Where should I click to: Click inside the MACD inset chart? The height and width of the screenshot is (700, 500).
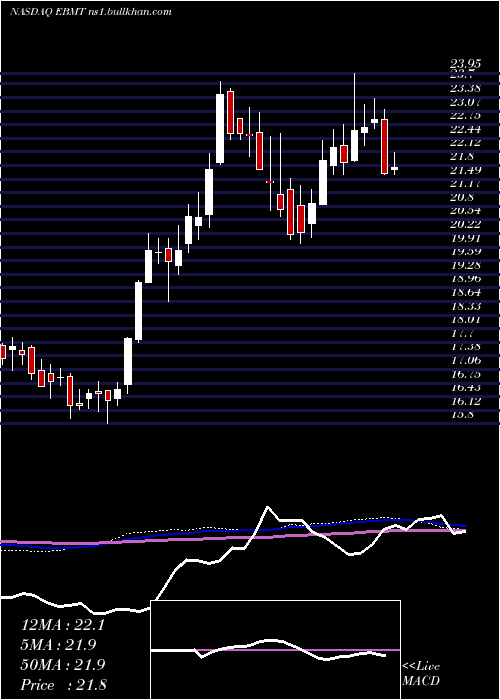click(276, 650)
